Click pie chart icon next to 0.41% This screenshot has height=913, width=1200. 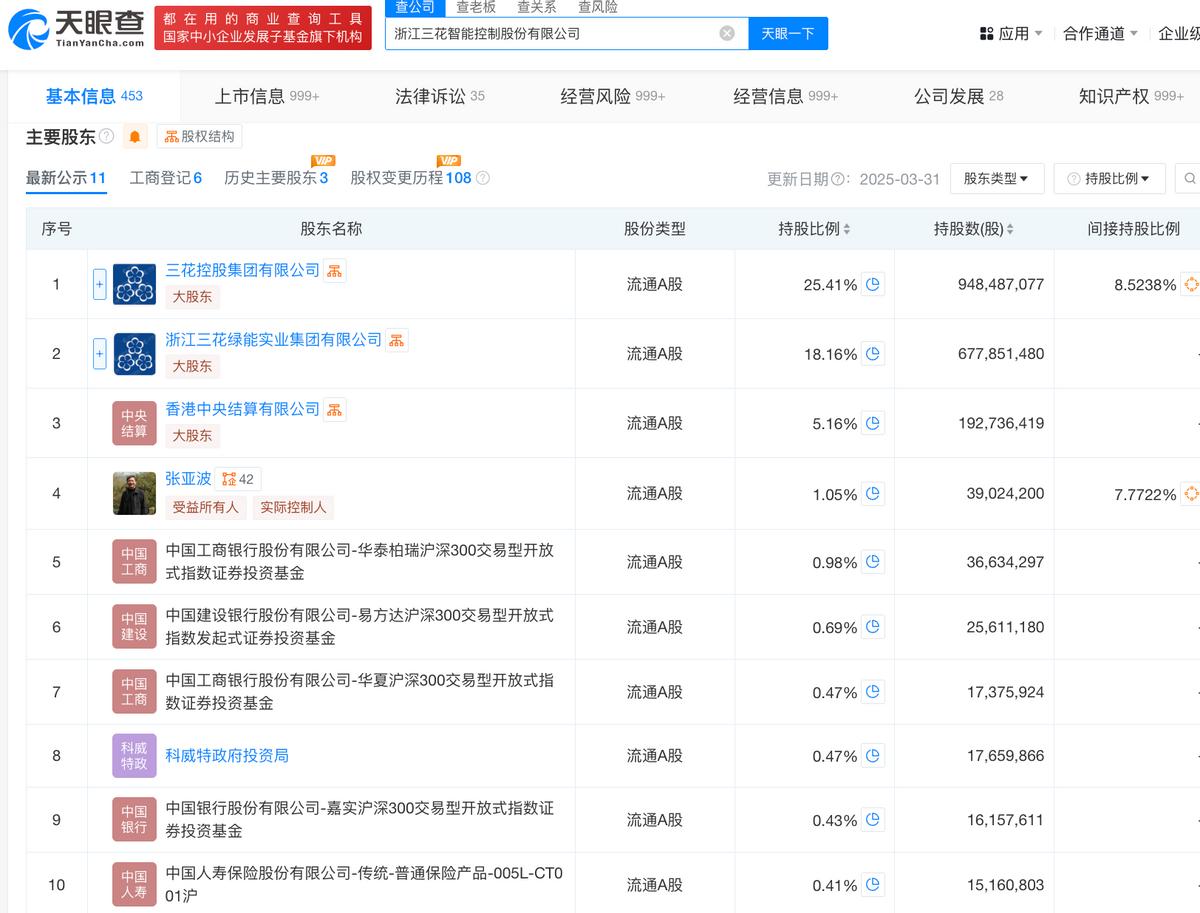tap(873, 885)
